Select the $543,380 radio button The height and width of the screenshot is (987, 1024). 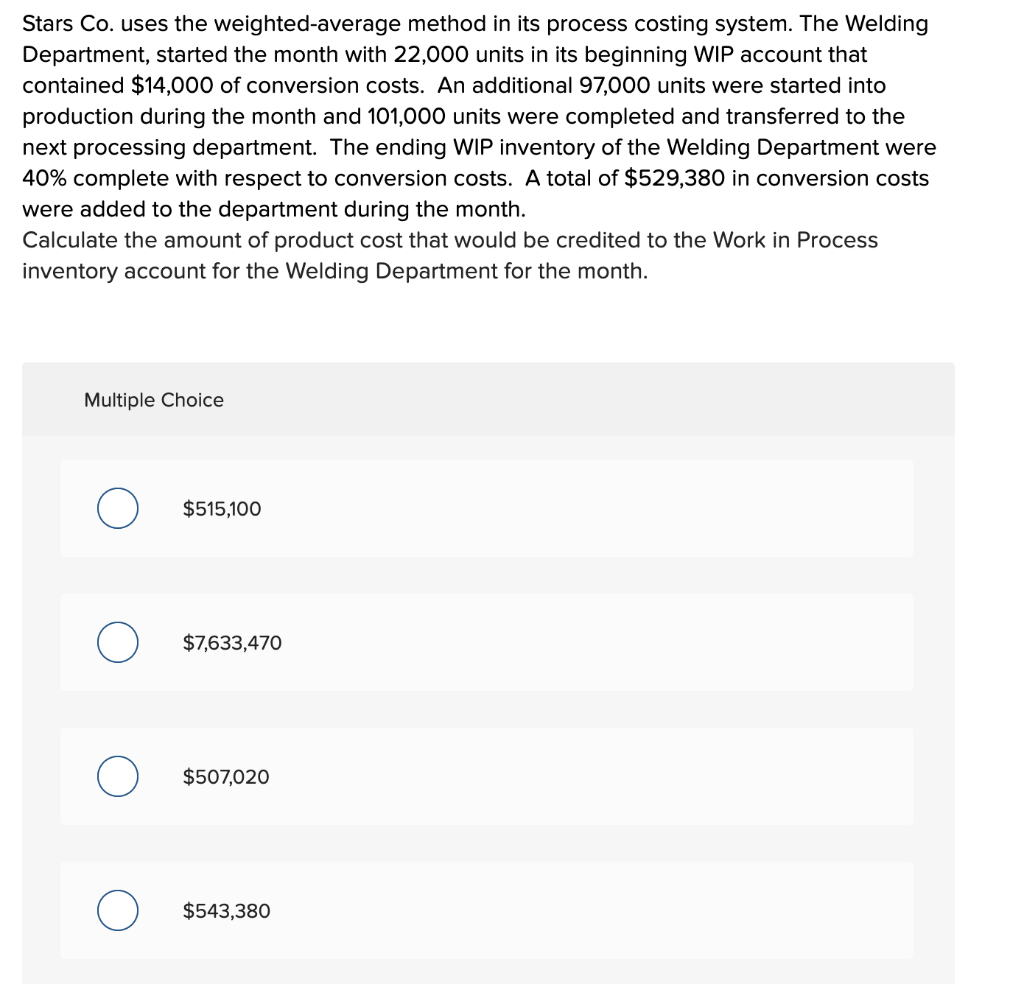click(x=117, y=911)
